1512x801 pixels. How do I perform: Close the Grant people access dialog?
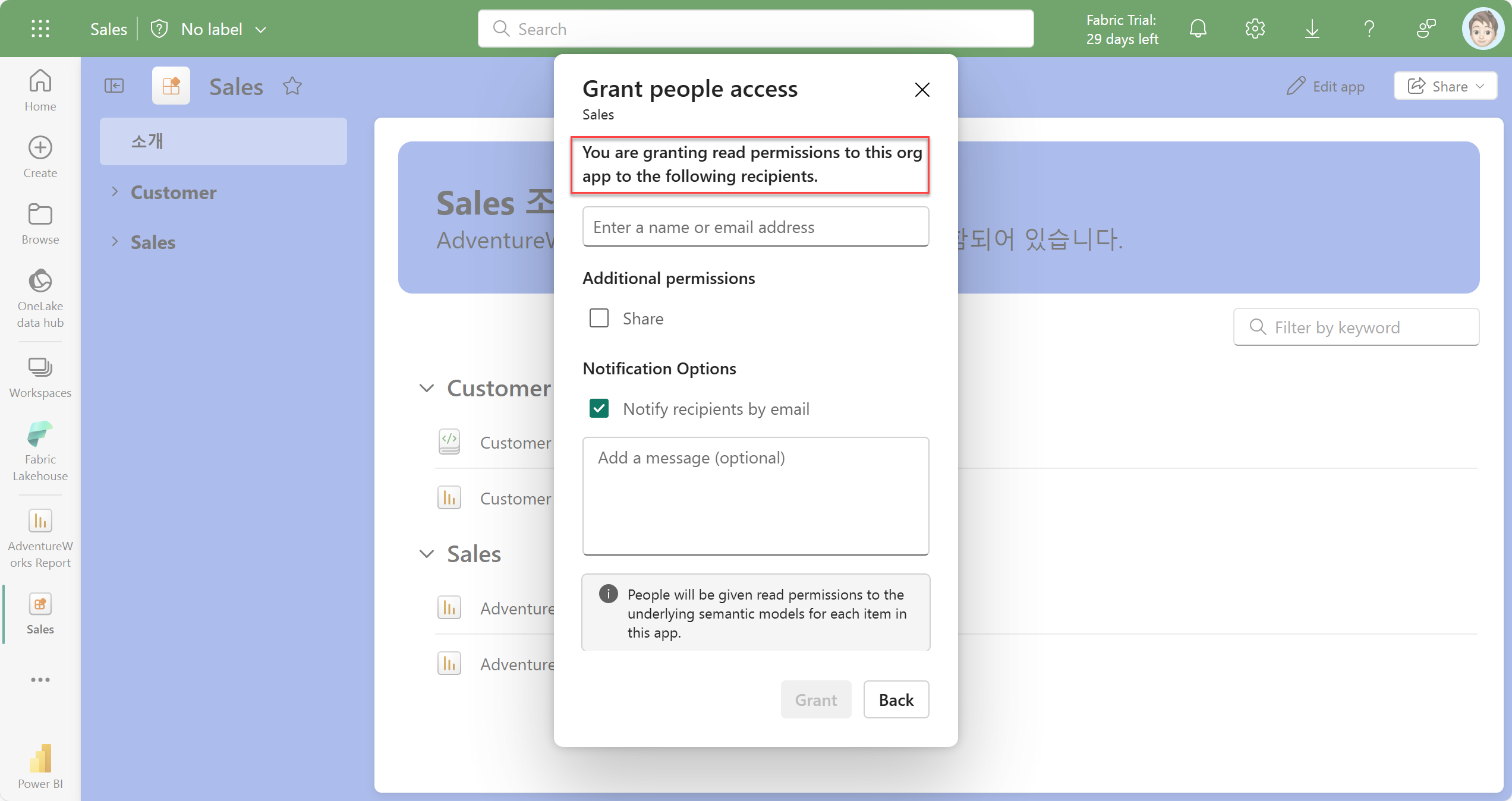tap(922, 90)
